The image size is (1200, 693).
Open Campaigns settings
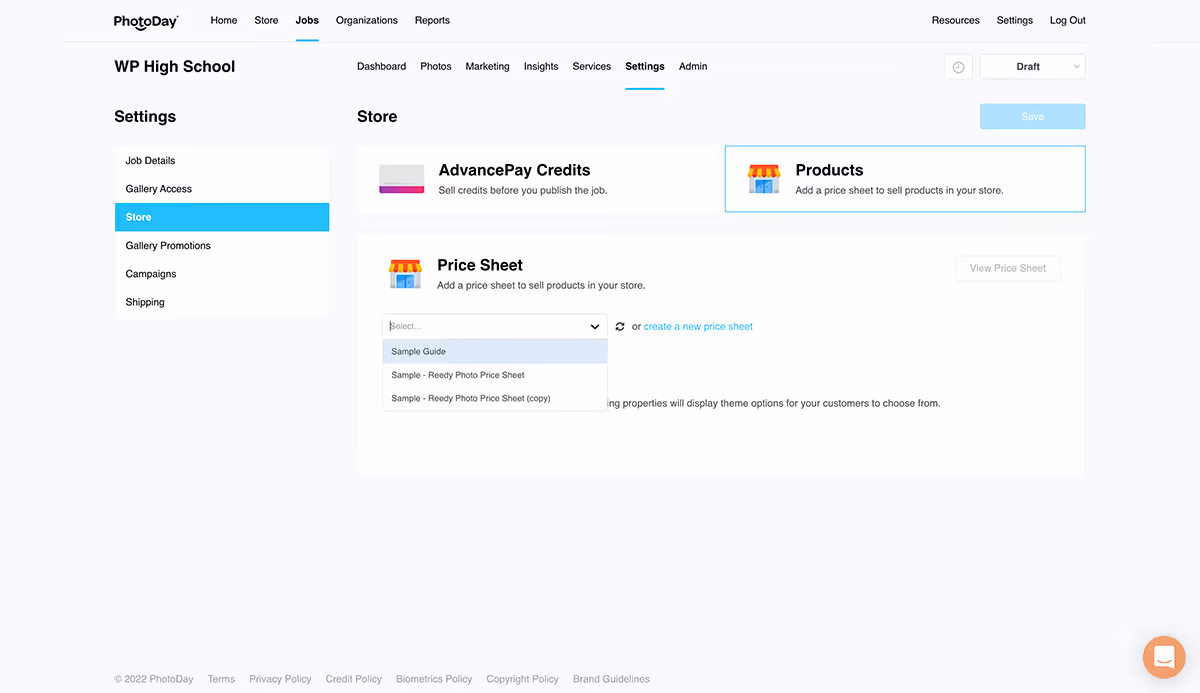(222, 274)
